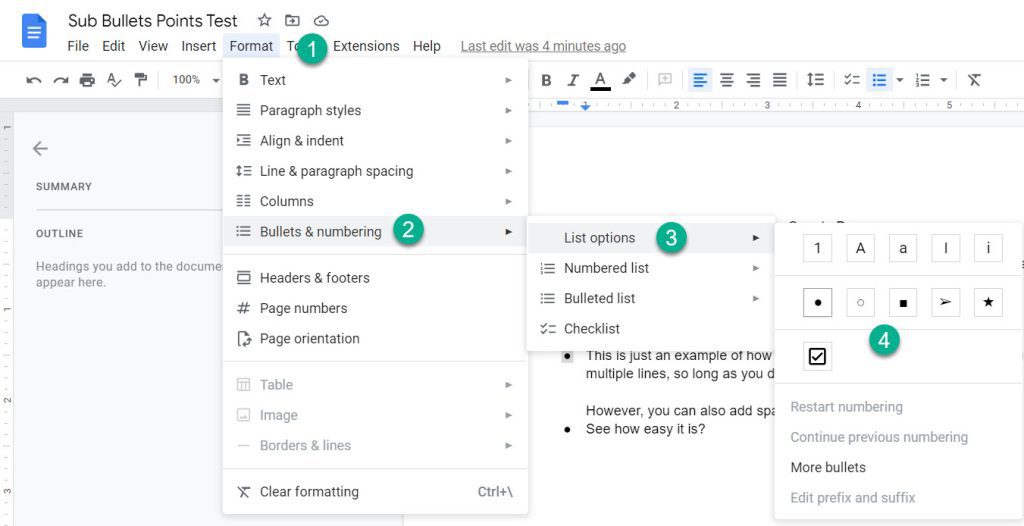The image size is (1024, 526).
Task: Click the numbered list toolbar icon
Action: click(922, 80)
